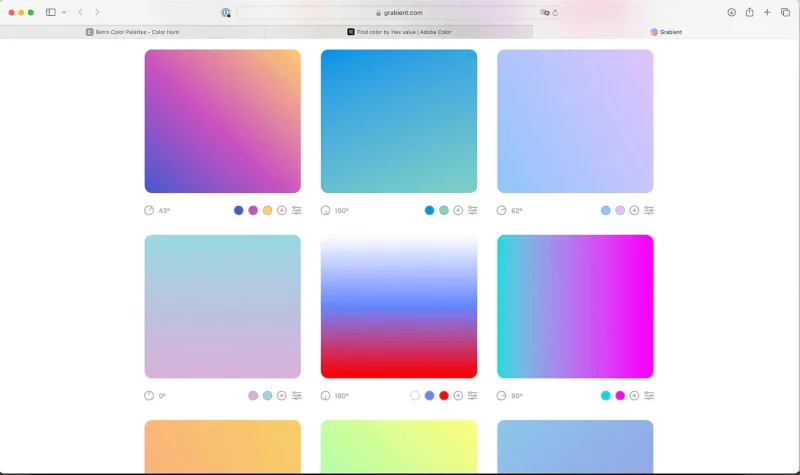Select the blue swatch of the 43° gradient

[x=238, y=210]
